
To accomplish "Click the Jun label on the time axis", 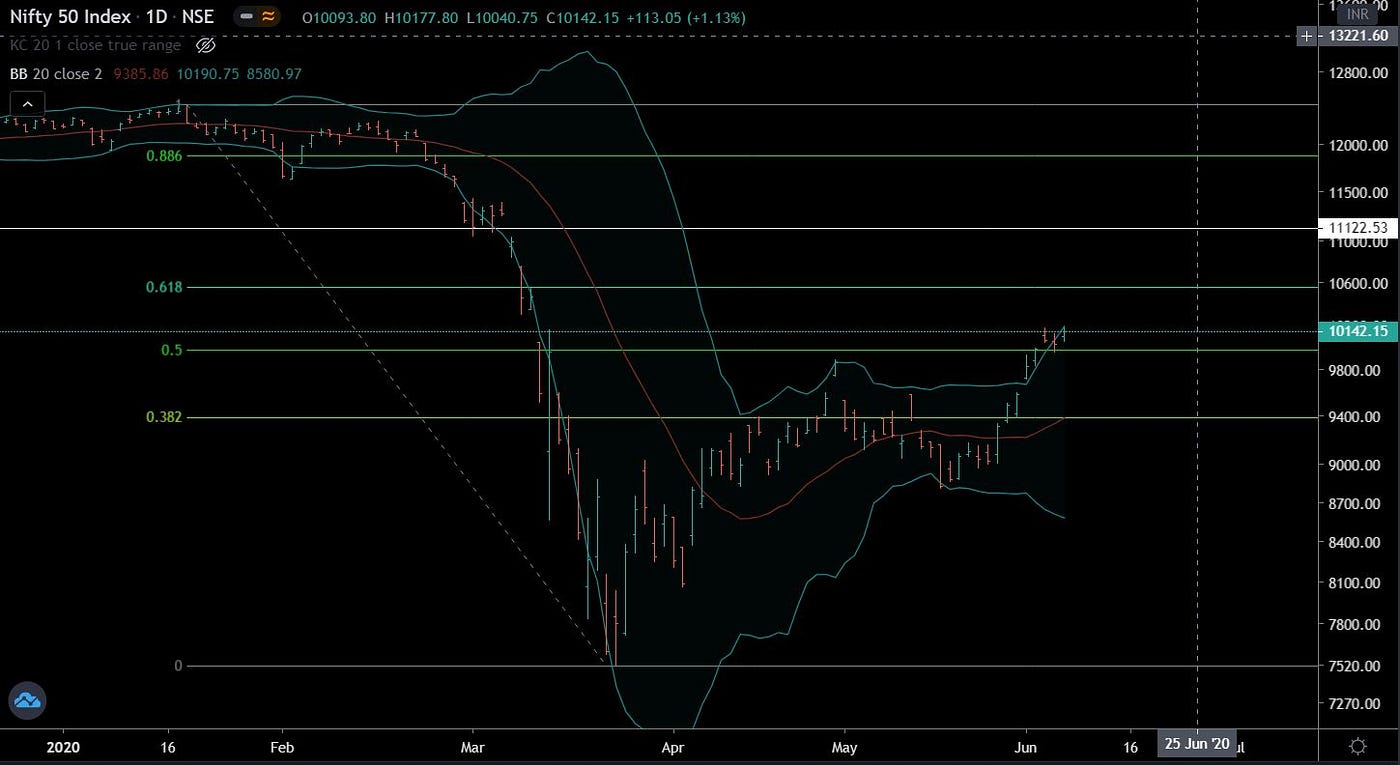I will 1026,746.
